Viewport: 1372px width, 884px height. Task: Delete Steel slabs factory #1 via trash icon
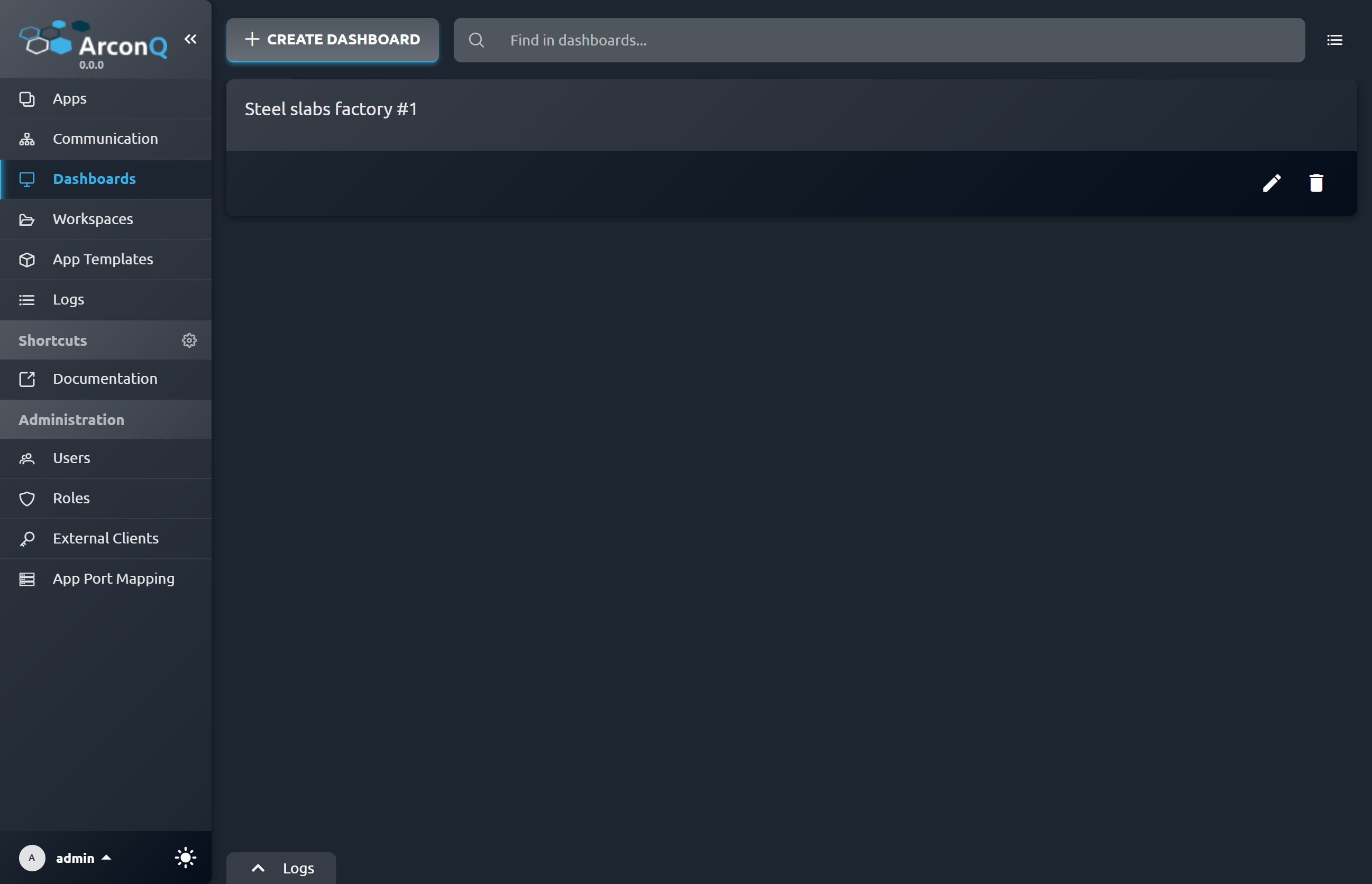pyautogui.click(x=1316, y=183)
